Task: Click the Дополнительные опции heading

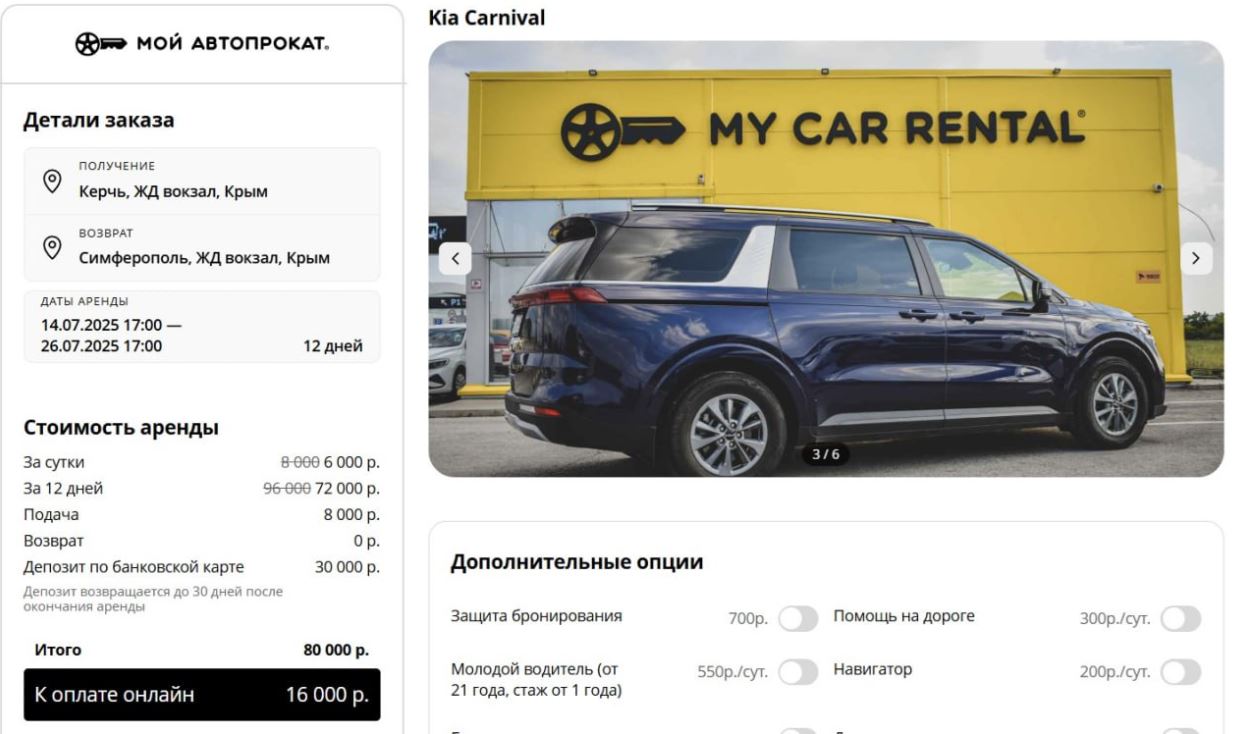Action: pos(577,562)
